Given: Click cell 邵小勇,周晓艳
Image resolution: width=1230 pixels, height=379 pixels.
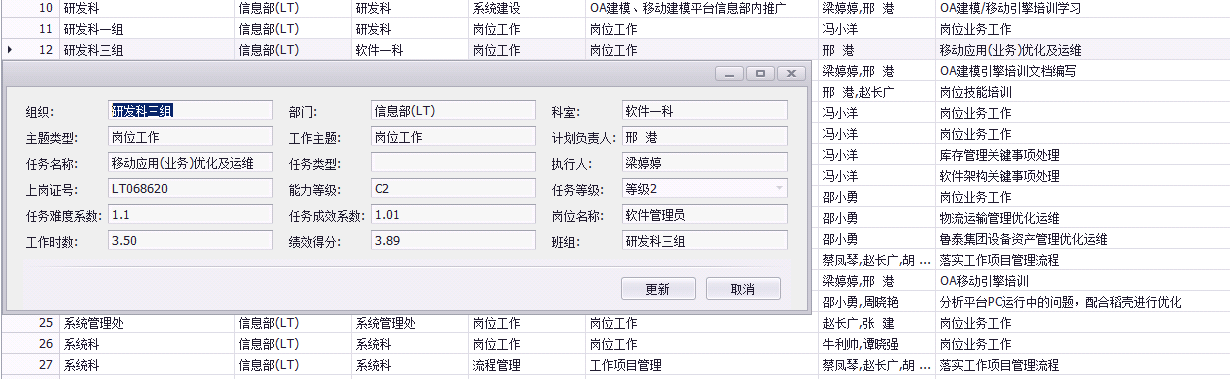Looking at the screenshot, I should tap(876, 302).
